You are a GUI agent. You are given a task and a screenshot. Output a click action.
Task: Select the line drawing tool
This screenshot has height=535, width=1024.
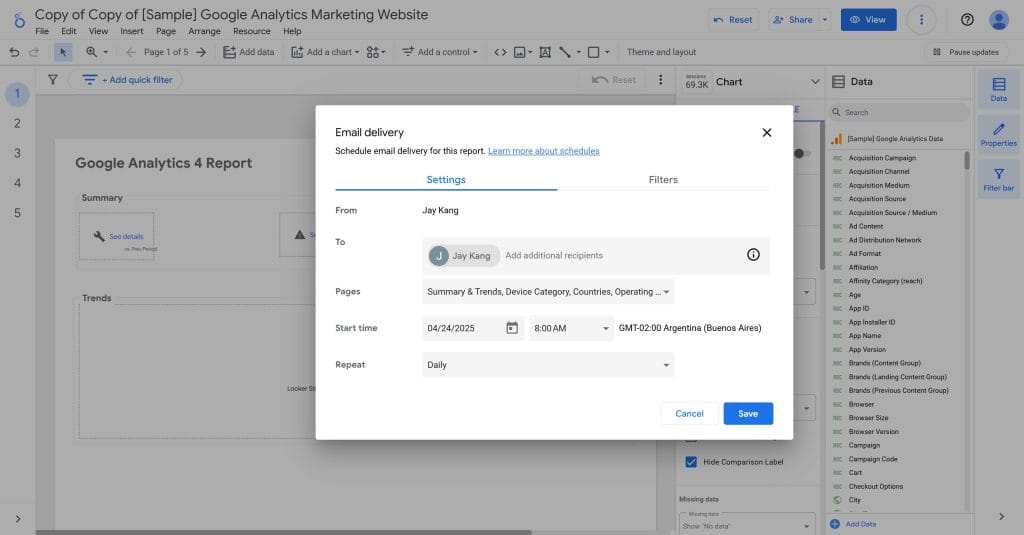[566, 52]
